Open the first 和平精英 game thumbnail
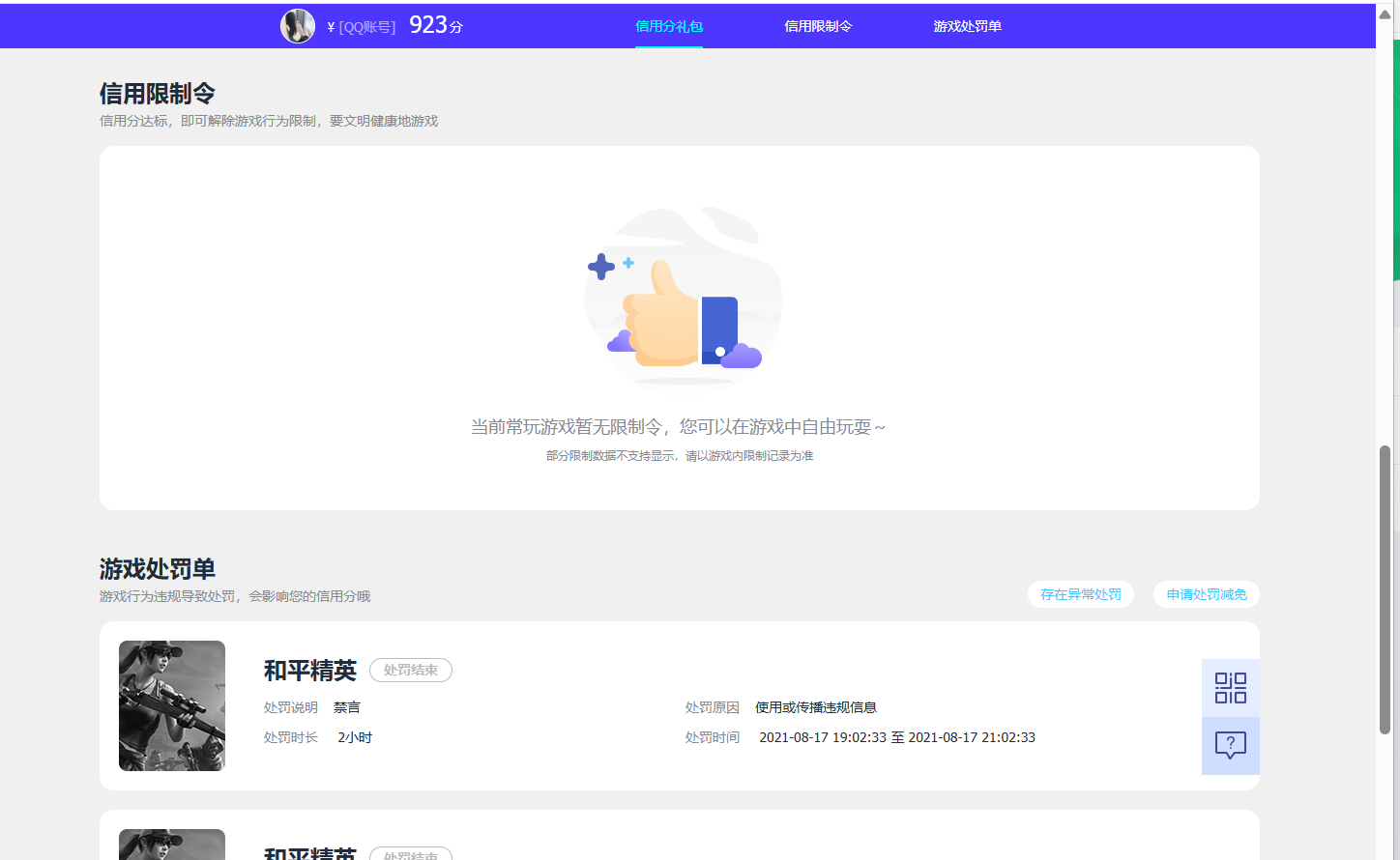Screen dimensions: 1400x860 (172, 705)
